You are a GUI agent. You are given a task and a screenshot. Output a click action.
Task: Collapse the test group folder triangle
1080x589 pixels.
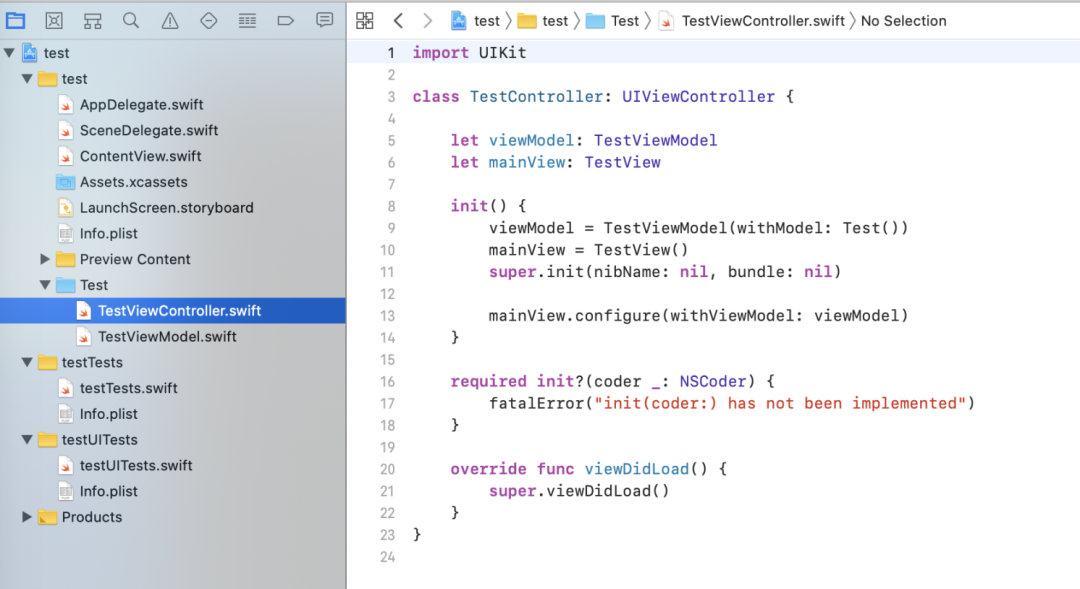tap(27, 79)
